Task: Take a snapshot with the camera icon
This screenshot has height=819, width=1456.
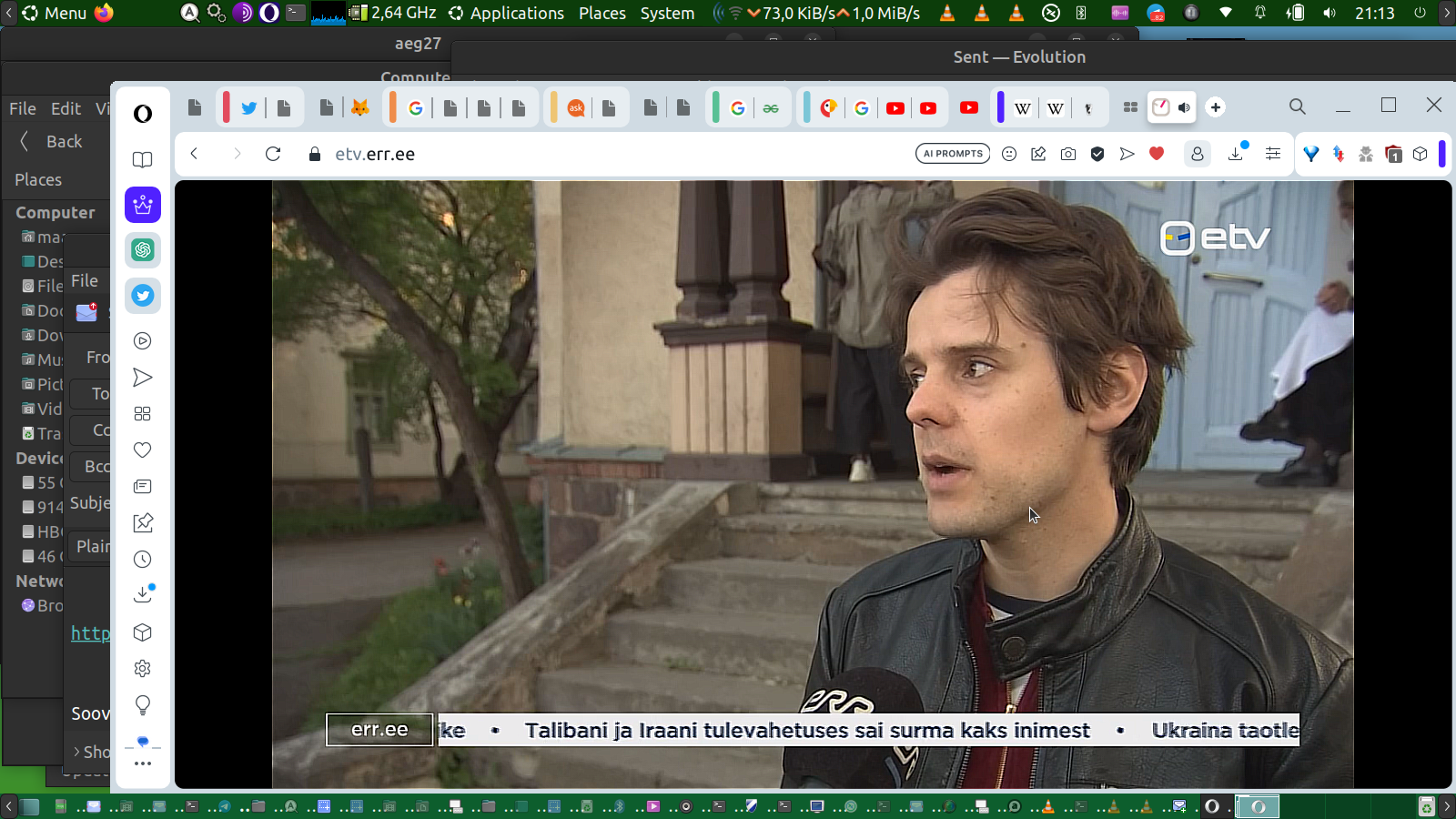Action: [1068, 154]
